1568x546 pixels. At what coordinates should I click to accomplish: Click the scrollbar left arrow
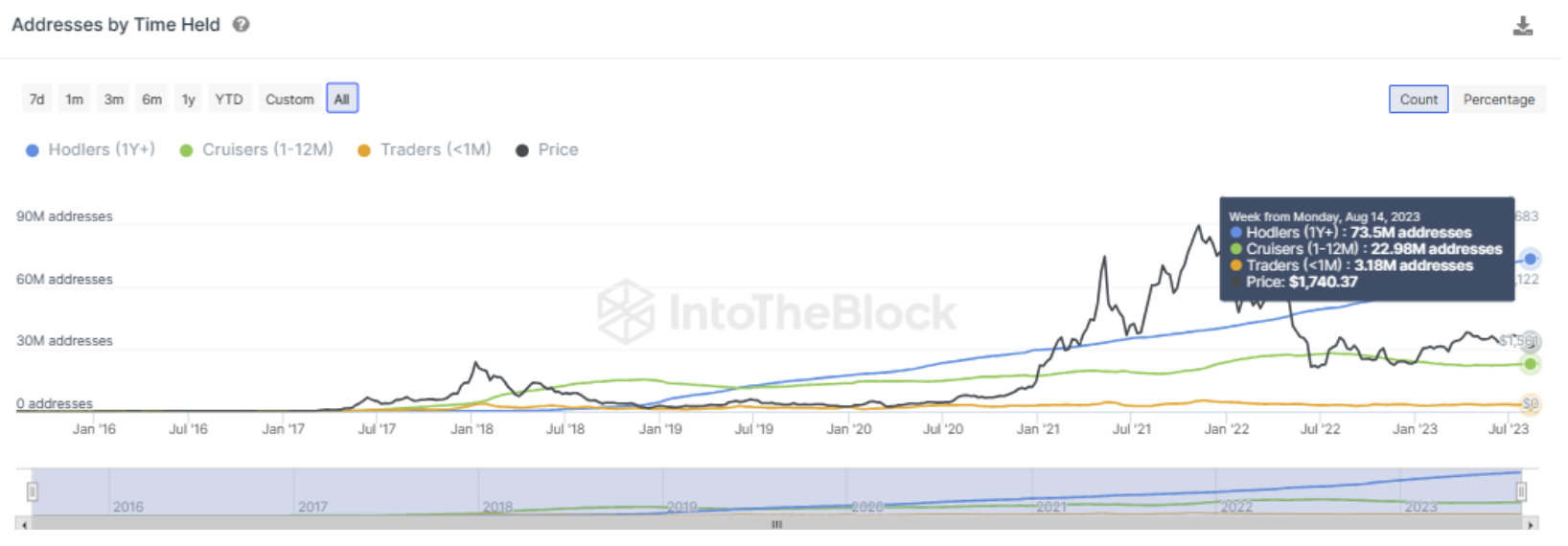[x=24, y=524]
